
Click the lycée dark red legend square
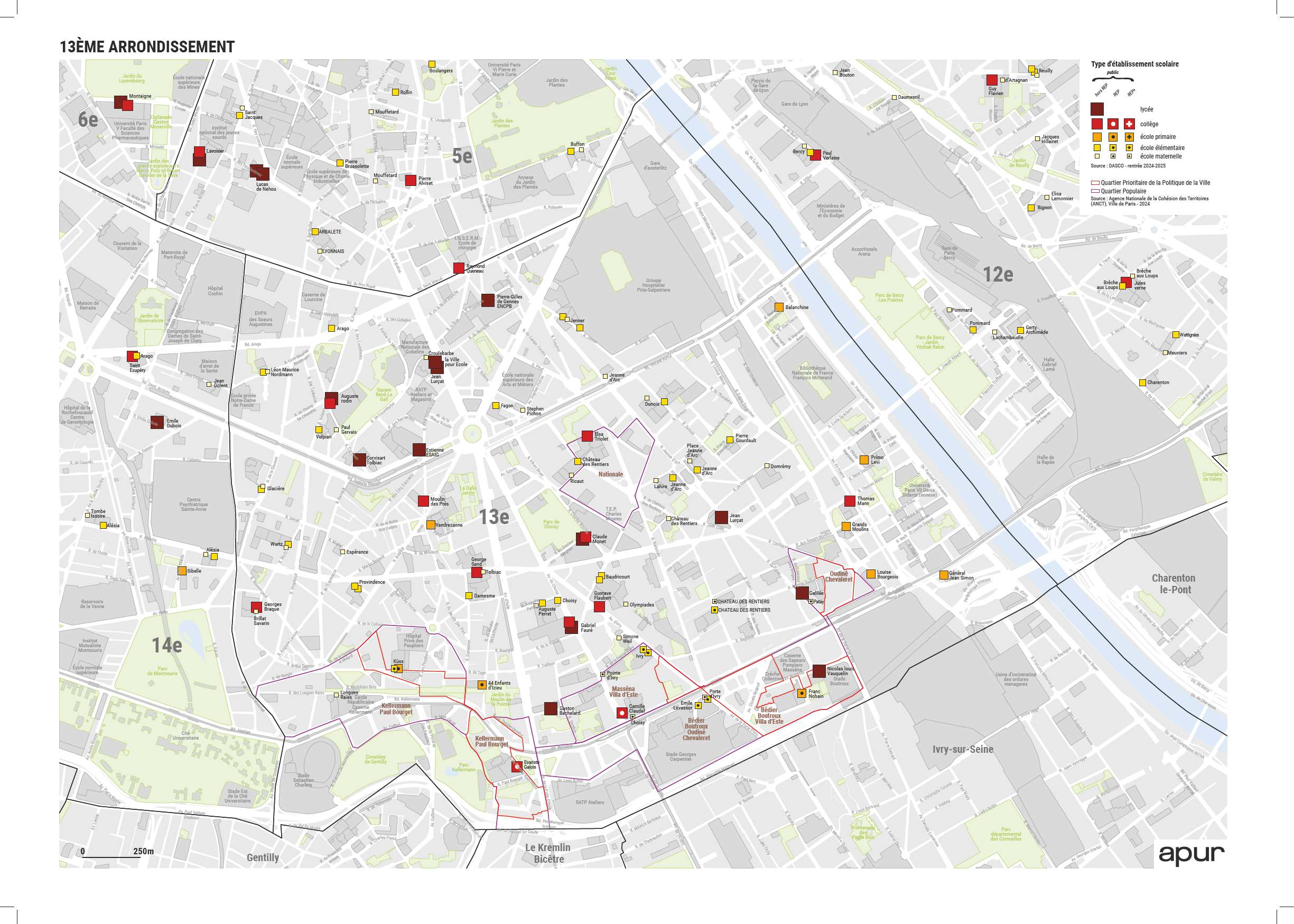pos(1096,109)
